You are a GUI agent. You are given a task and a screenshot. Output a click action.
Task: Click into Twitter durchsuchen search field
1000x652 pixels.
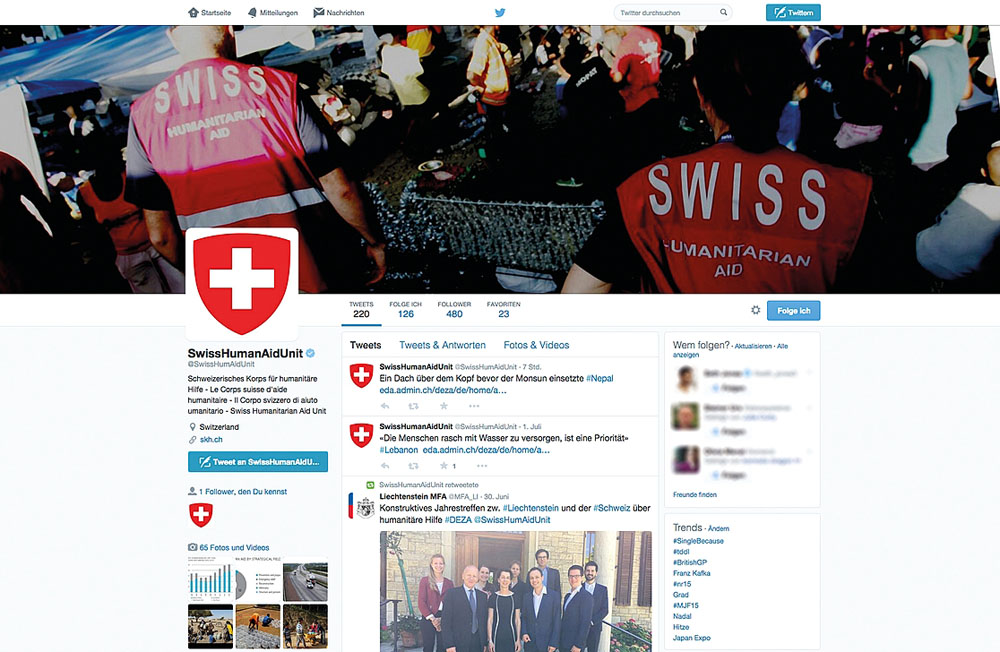pos(665,12)
